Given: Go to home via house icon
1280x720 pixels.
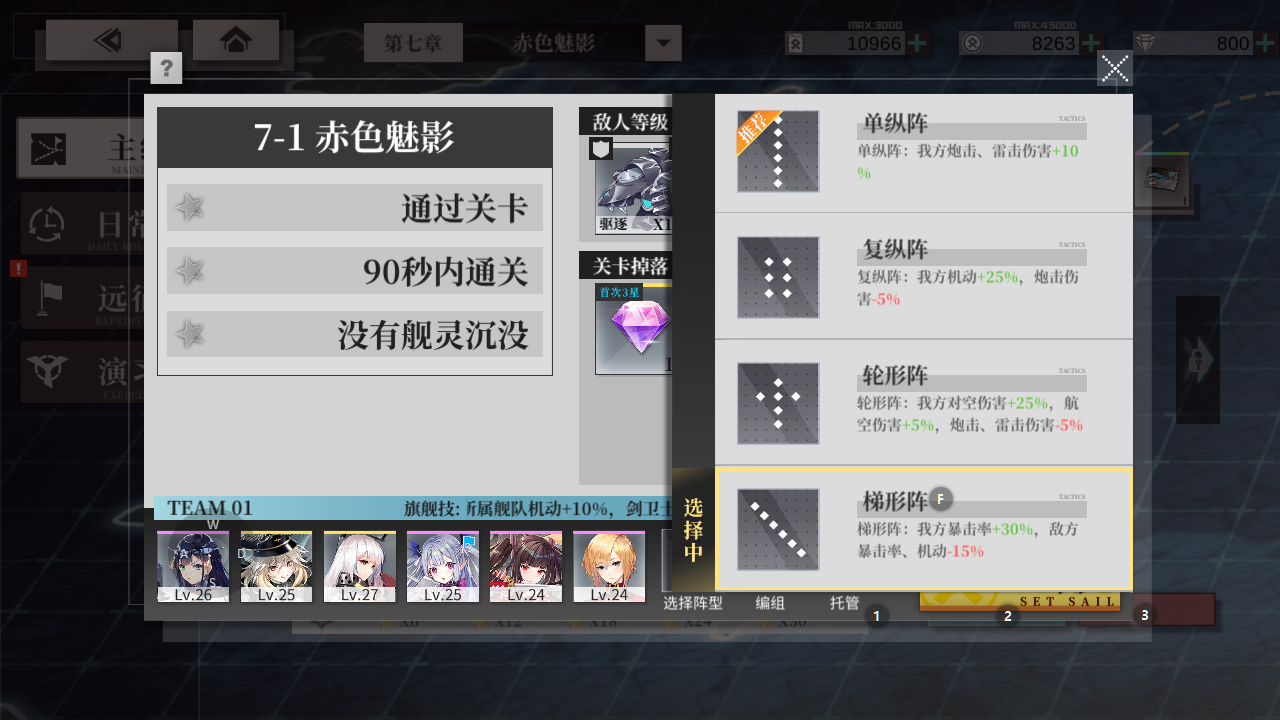Looking at the screenshot, I should tap(236, 40).
